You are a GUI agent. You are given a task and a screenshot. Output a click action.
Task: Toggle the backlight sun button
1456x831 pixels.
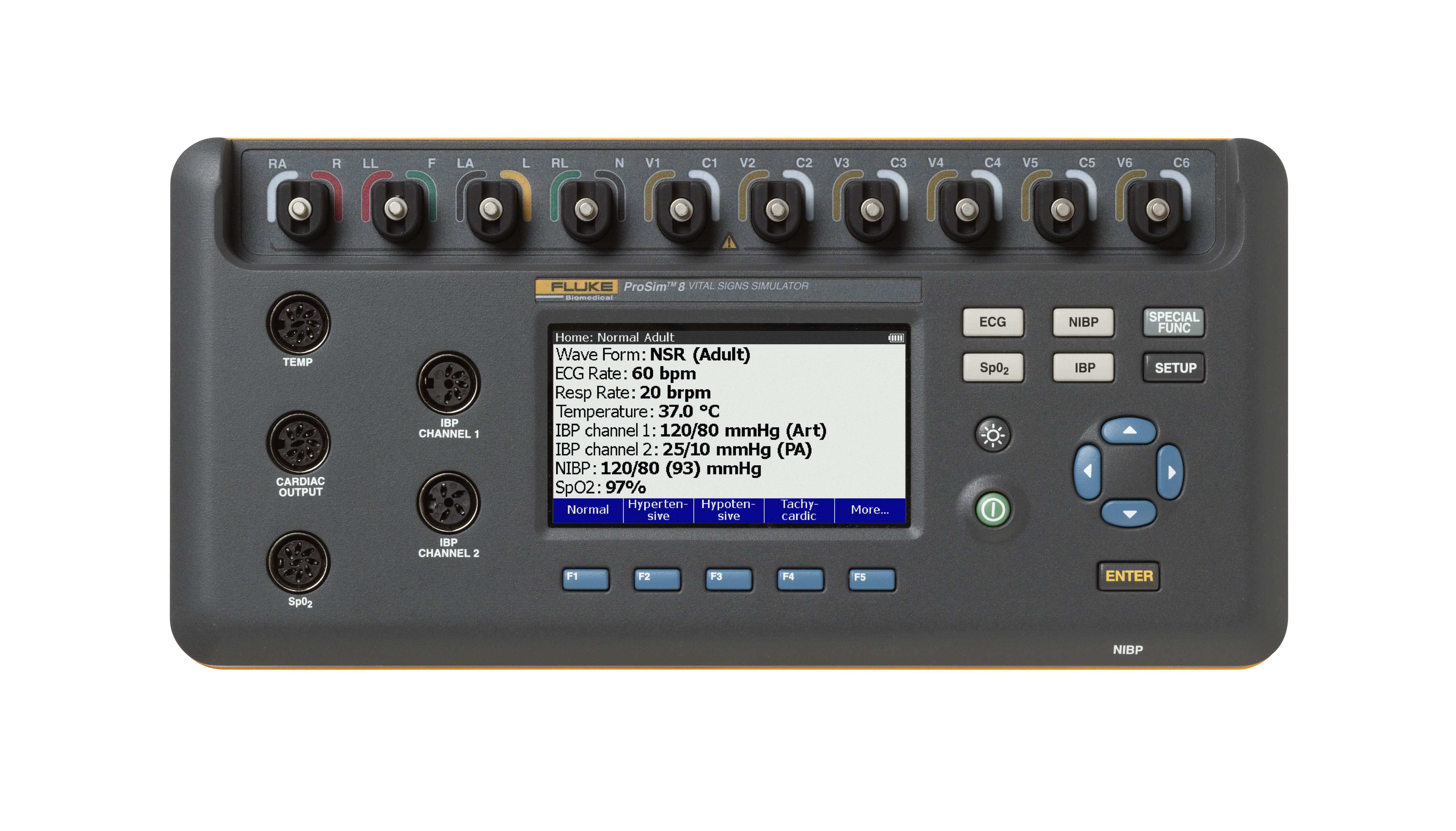(x=992, y=435)
